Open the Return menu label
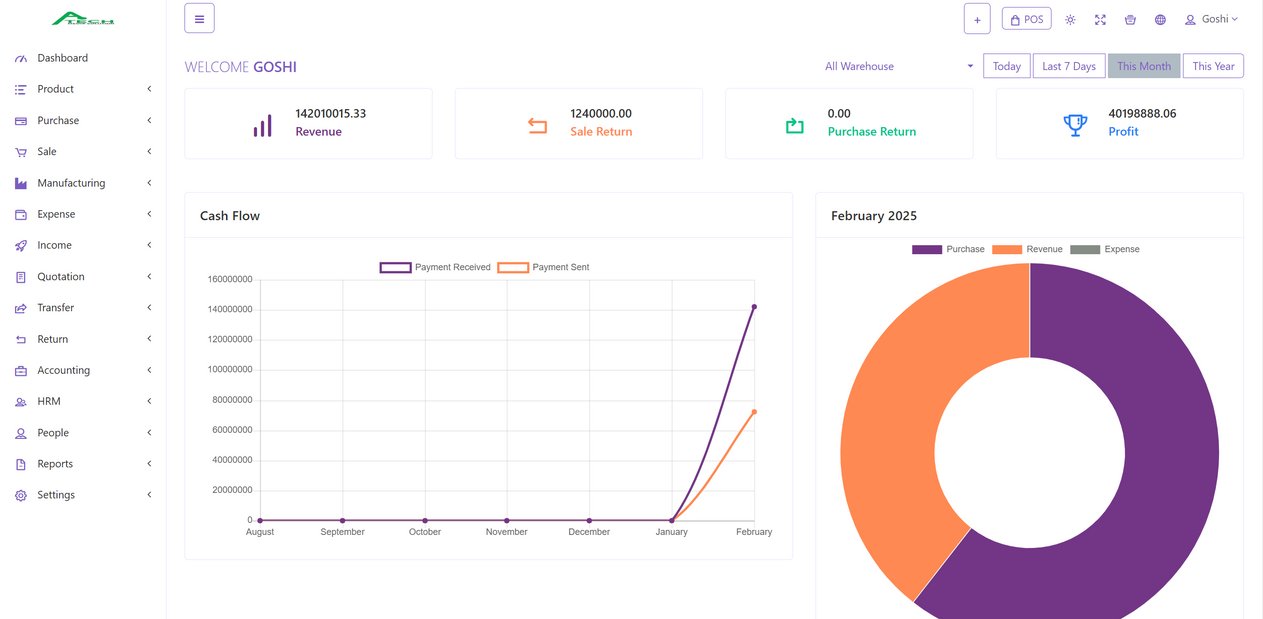Image resolution: width=1263 pixels, height=619 pixels. [53, 339]
